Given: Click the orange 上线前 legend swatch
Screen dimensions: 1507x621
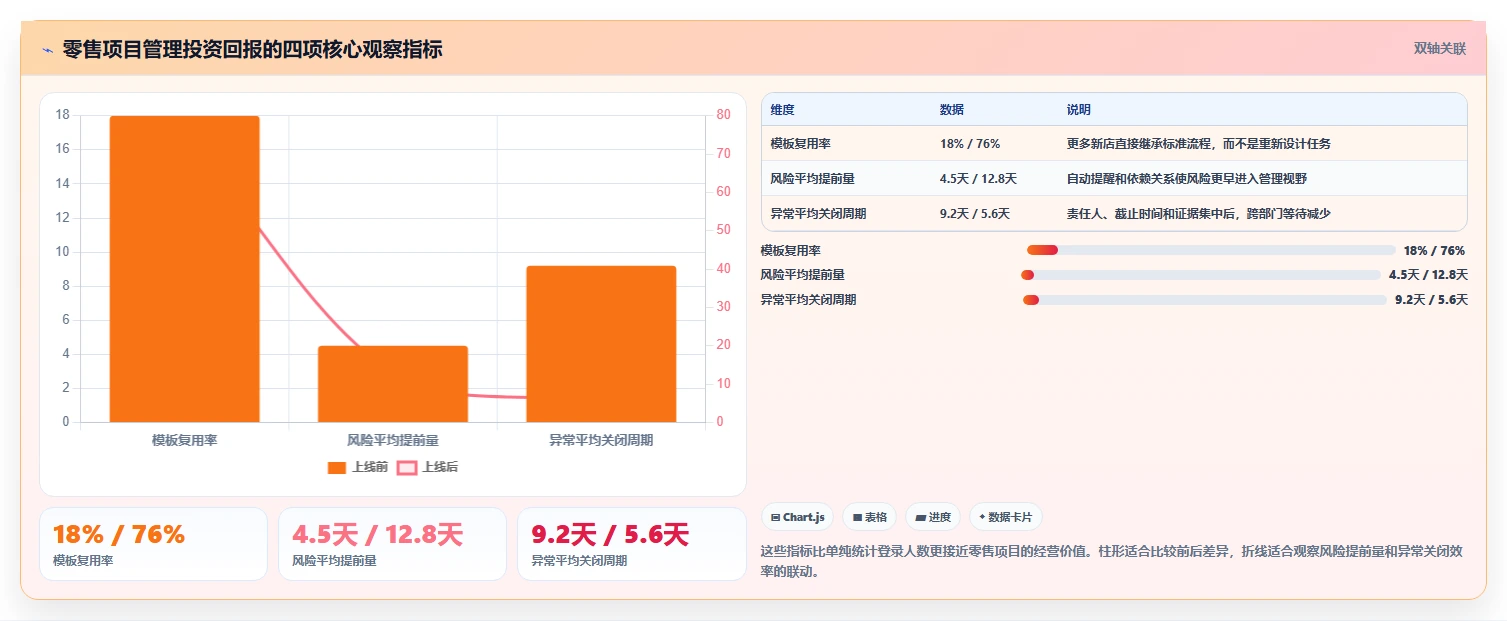Looking at the screenshot, I should (x=337, y=467).
